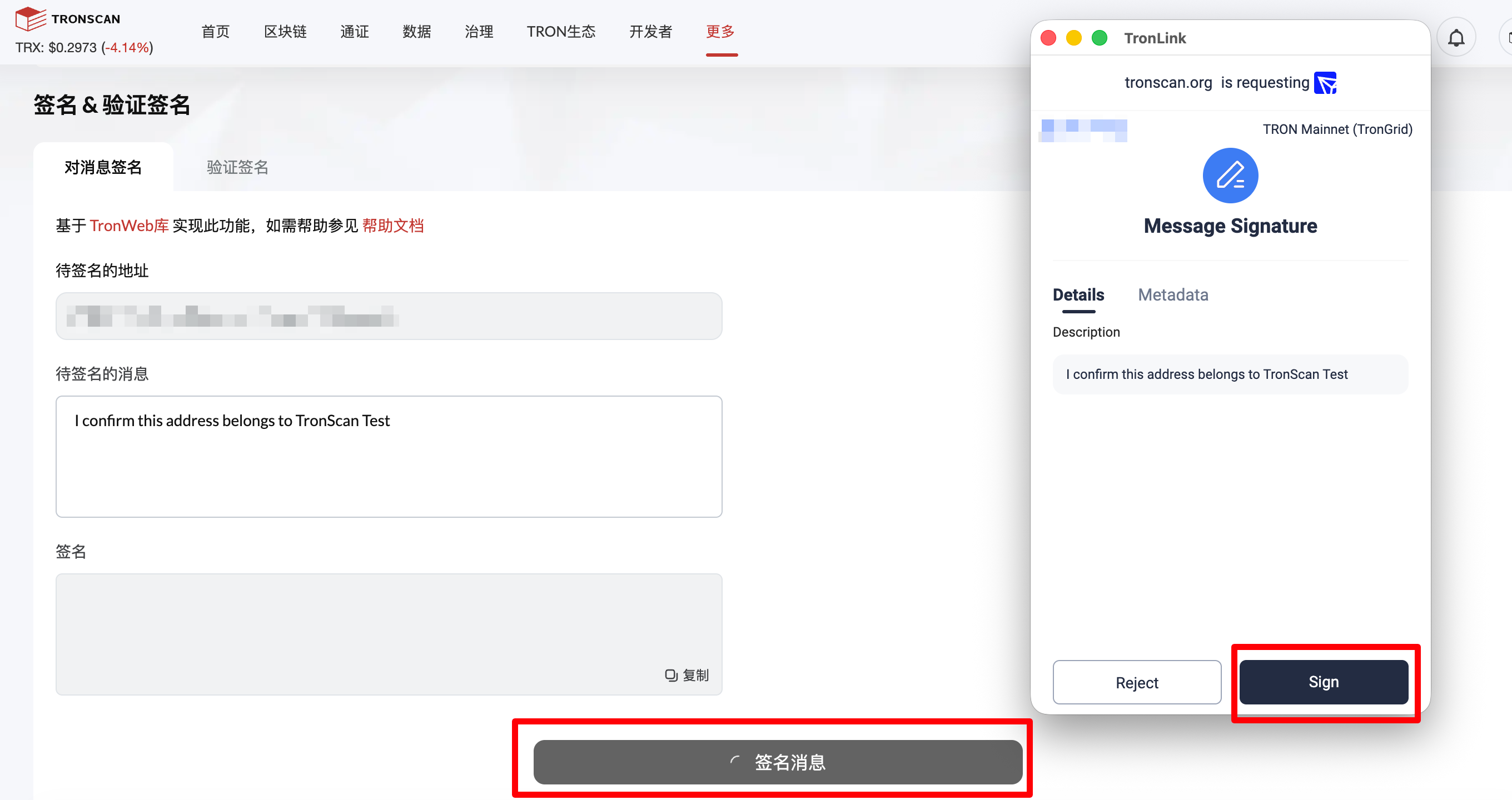
Task: Select the 对消息签名 tab
Action: tap(103, 167)
